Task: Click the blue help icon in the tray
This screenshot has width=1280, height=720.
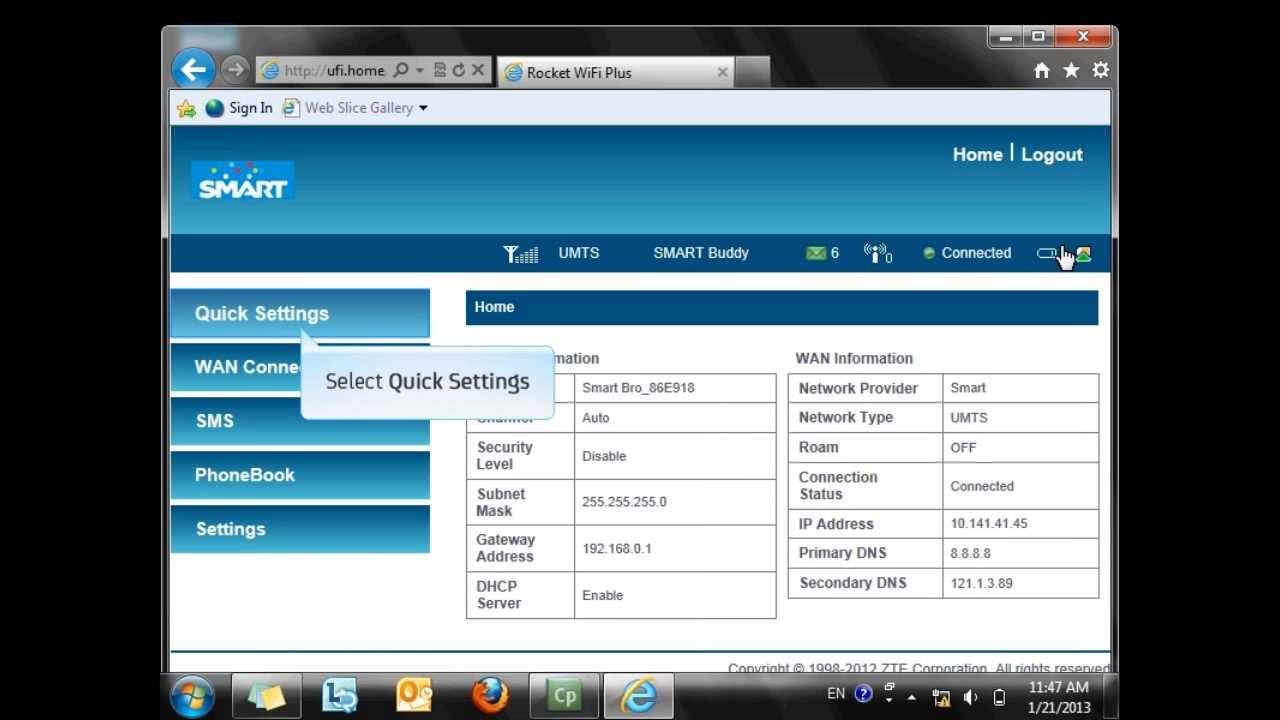Action: click(864, 694)
